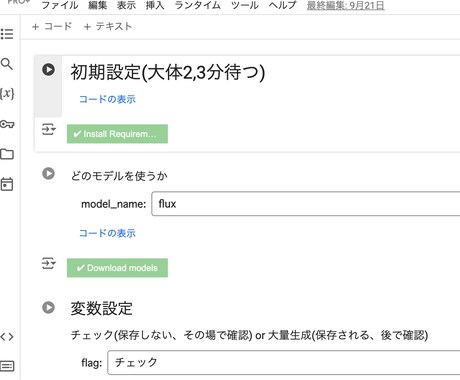Screen dimensions: 460x380
Task: Click the model_name field containing flux
Action: point(306,204)
